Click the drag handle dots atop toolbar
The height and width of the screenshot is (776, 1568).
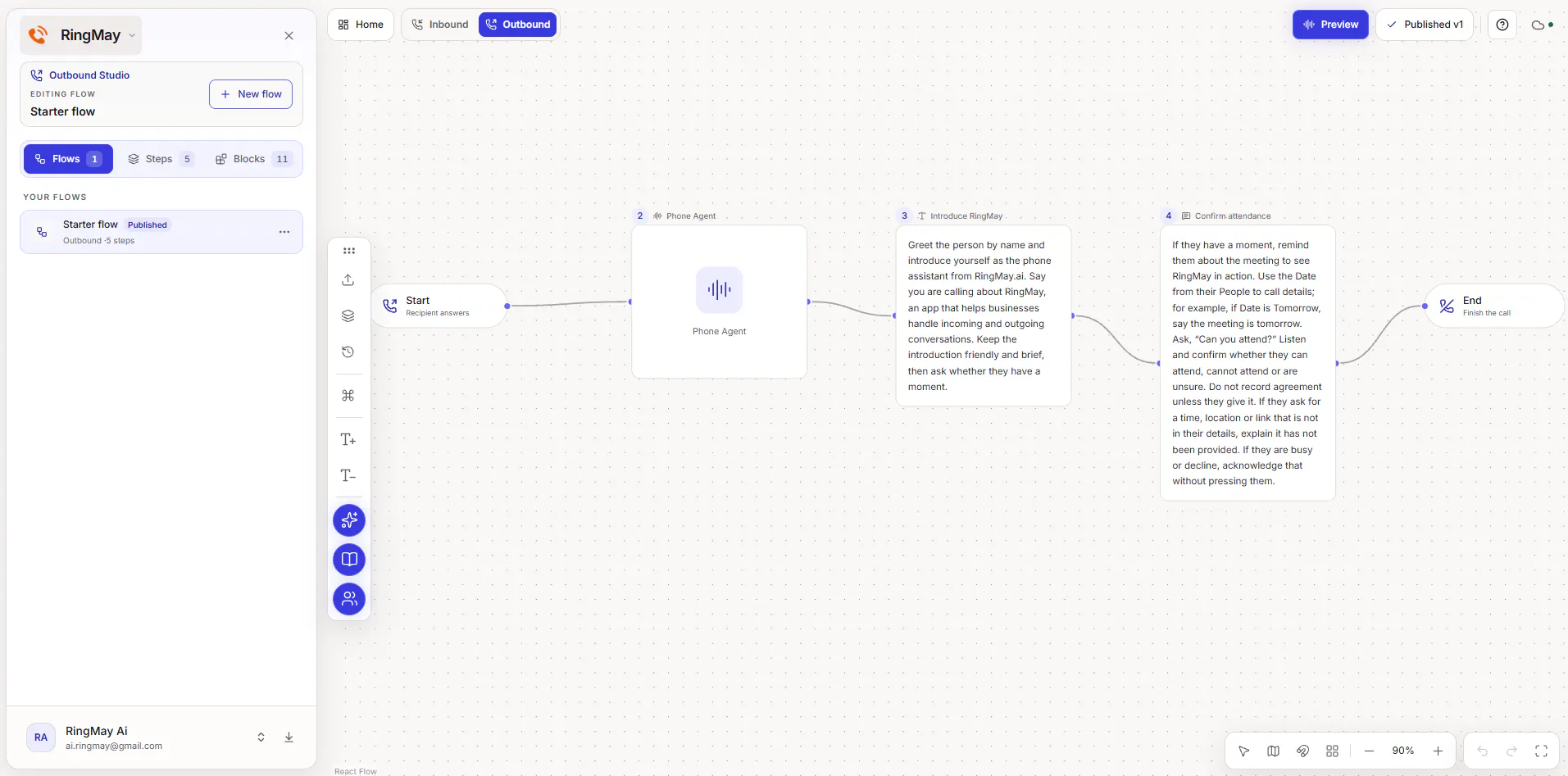(349, 251)
